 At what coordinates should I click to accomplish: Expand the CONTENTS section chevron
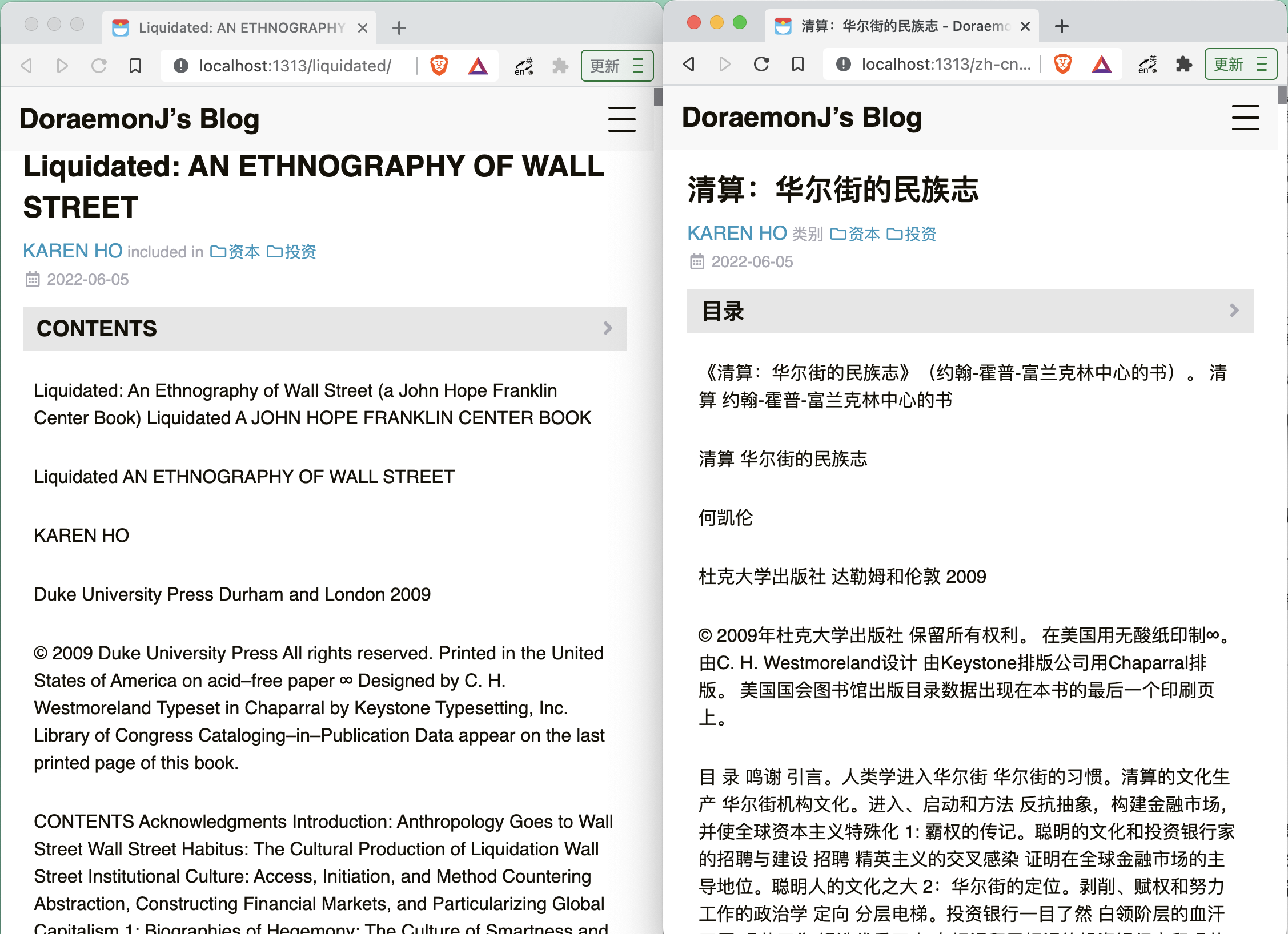(x=607, y=329)
